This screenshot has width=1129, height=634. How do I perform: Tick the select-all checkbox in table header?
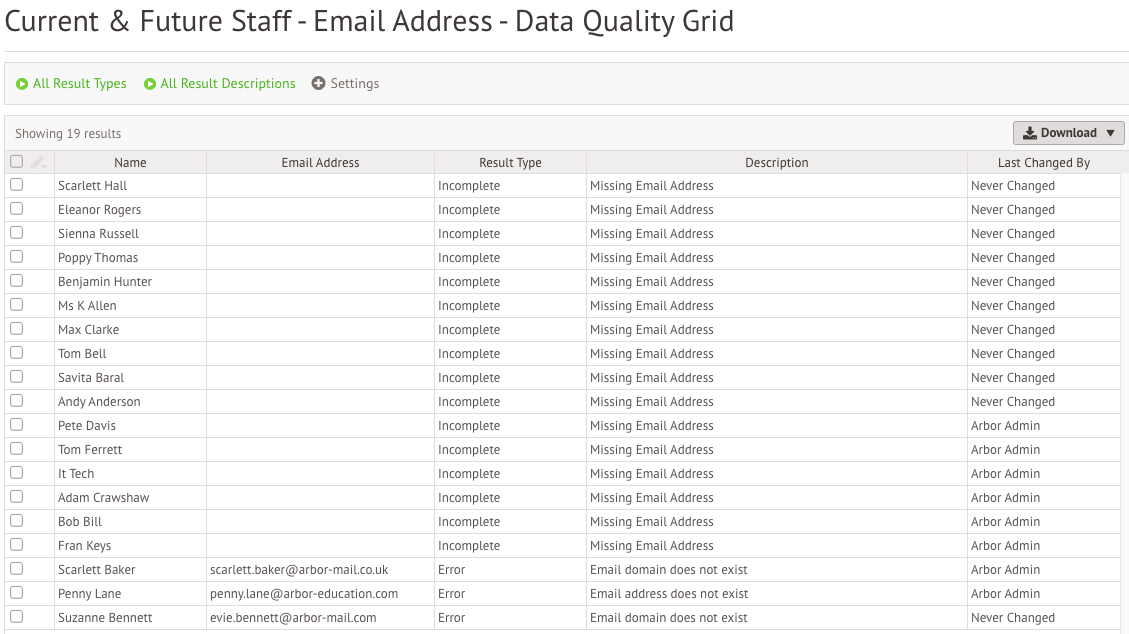click(x=17, y=162)
